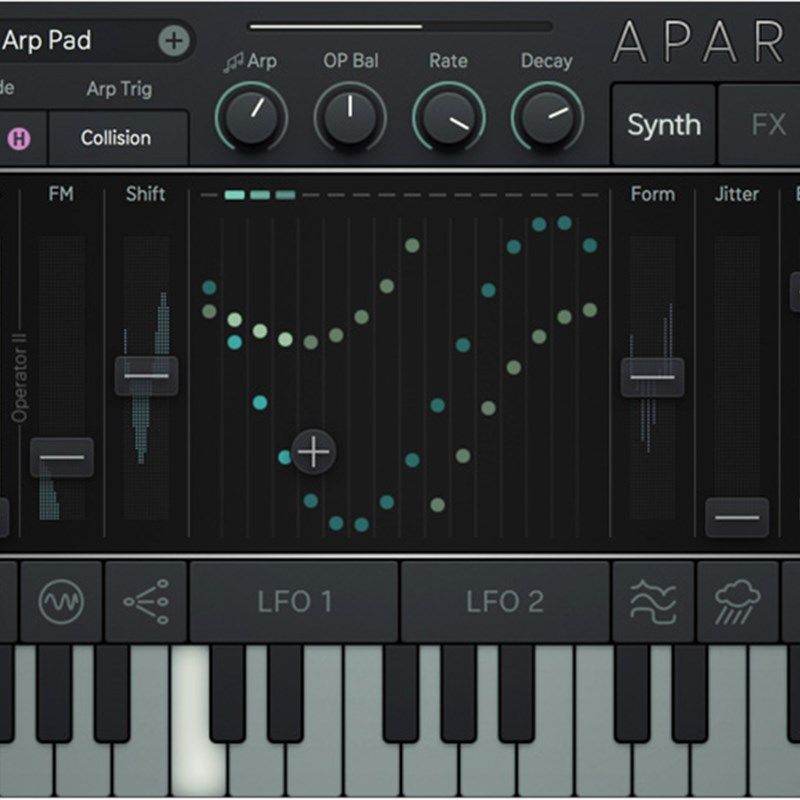Viewport: 800px width, 800px height.
Task: Click the Decay knob
Action: coord(547,117)
